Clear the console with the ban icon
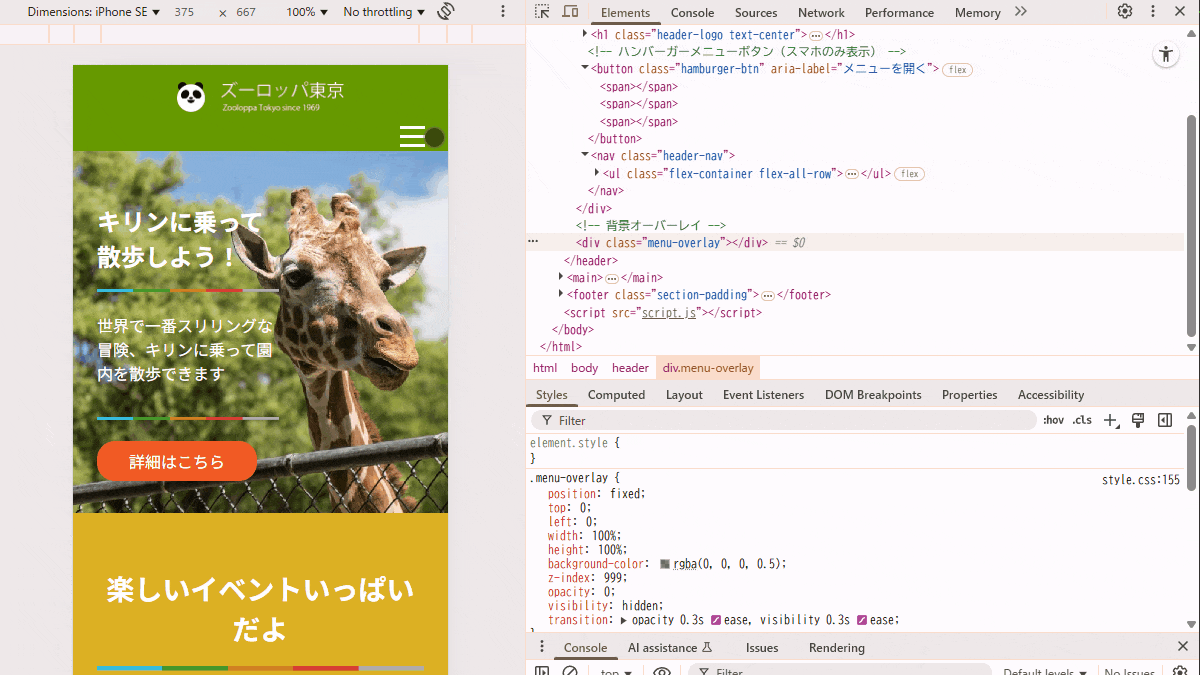Image resolution: width=1200 pixels, height=675 pixels. (x=570, y=672)
